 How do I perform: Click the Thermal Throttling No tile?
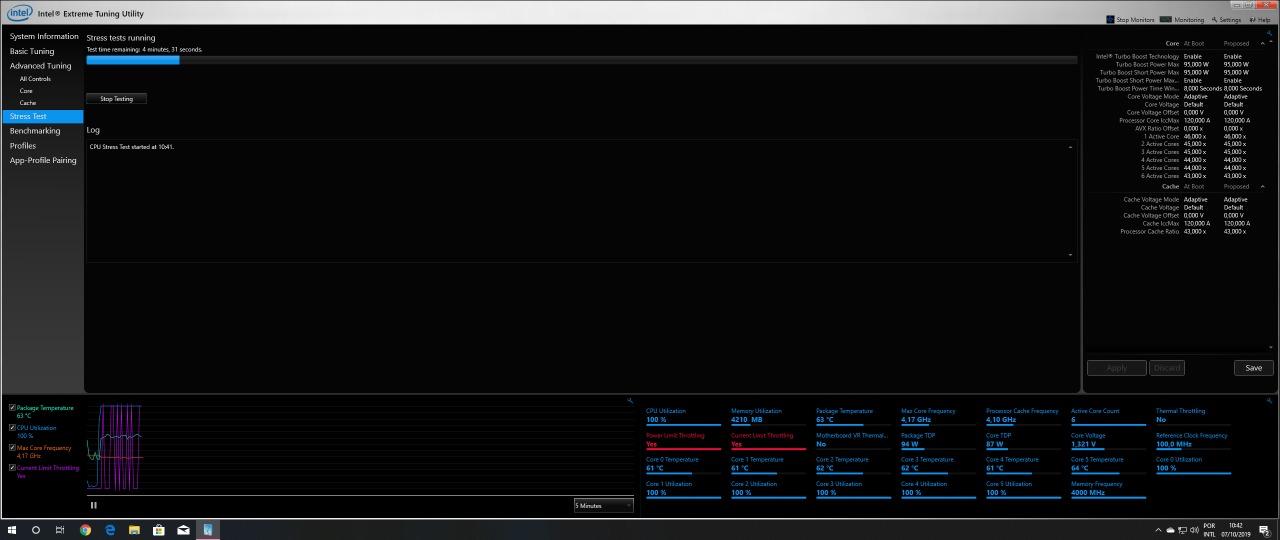point(1193,415)
